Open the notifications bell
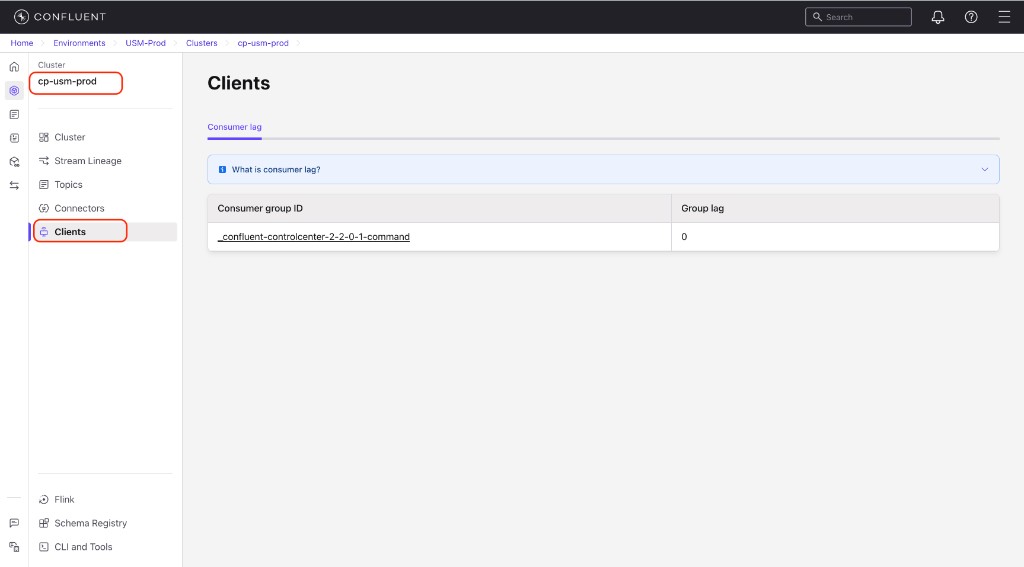 (x=937, y=17)
